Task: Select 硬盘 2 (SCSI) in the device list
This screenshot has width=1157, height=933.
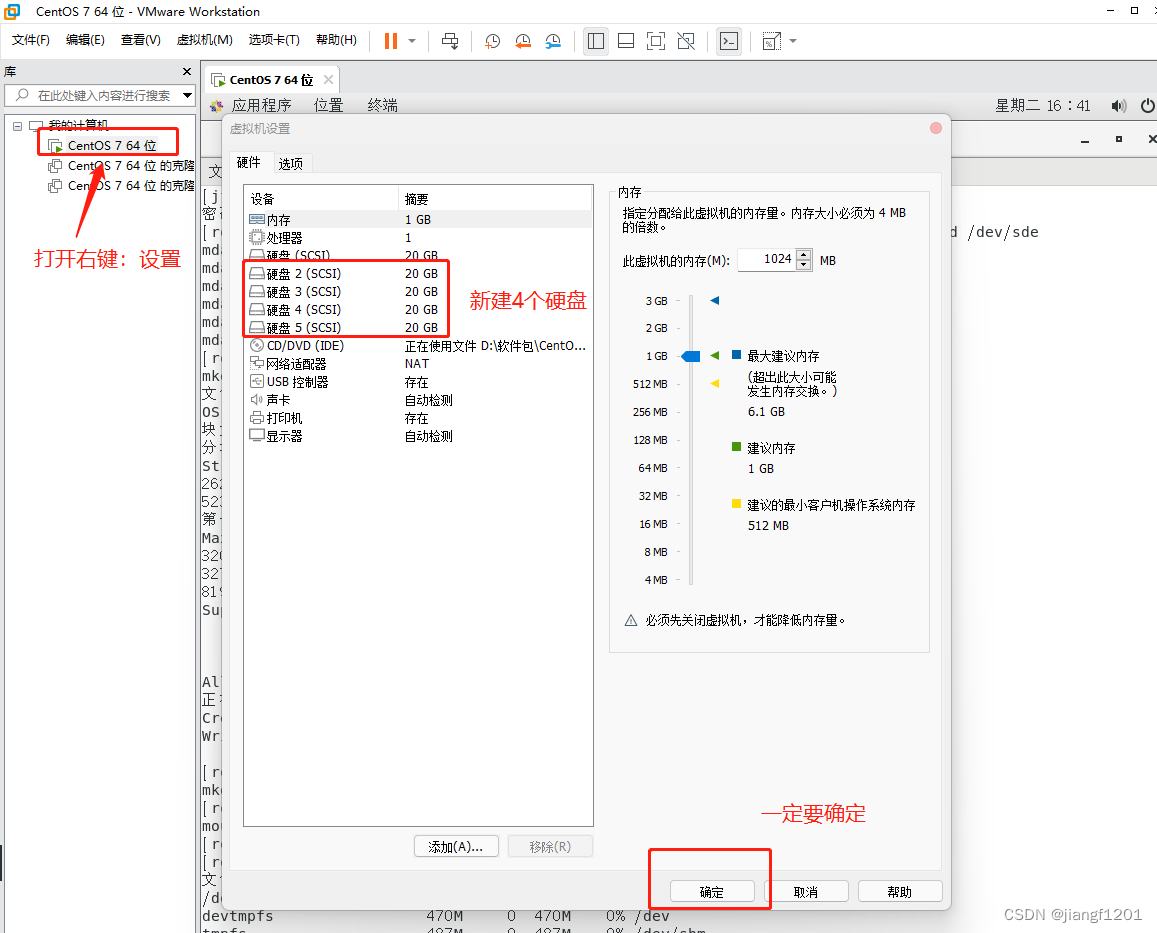Action: pyautogui.click(x=420, y=274)
